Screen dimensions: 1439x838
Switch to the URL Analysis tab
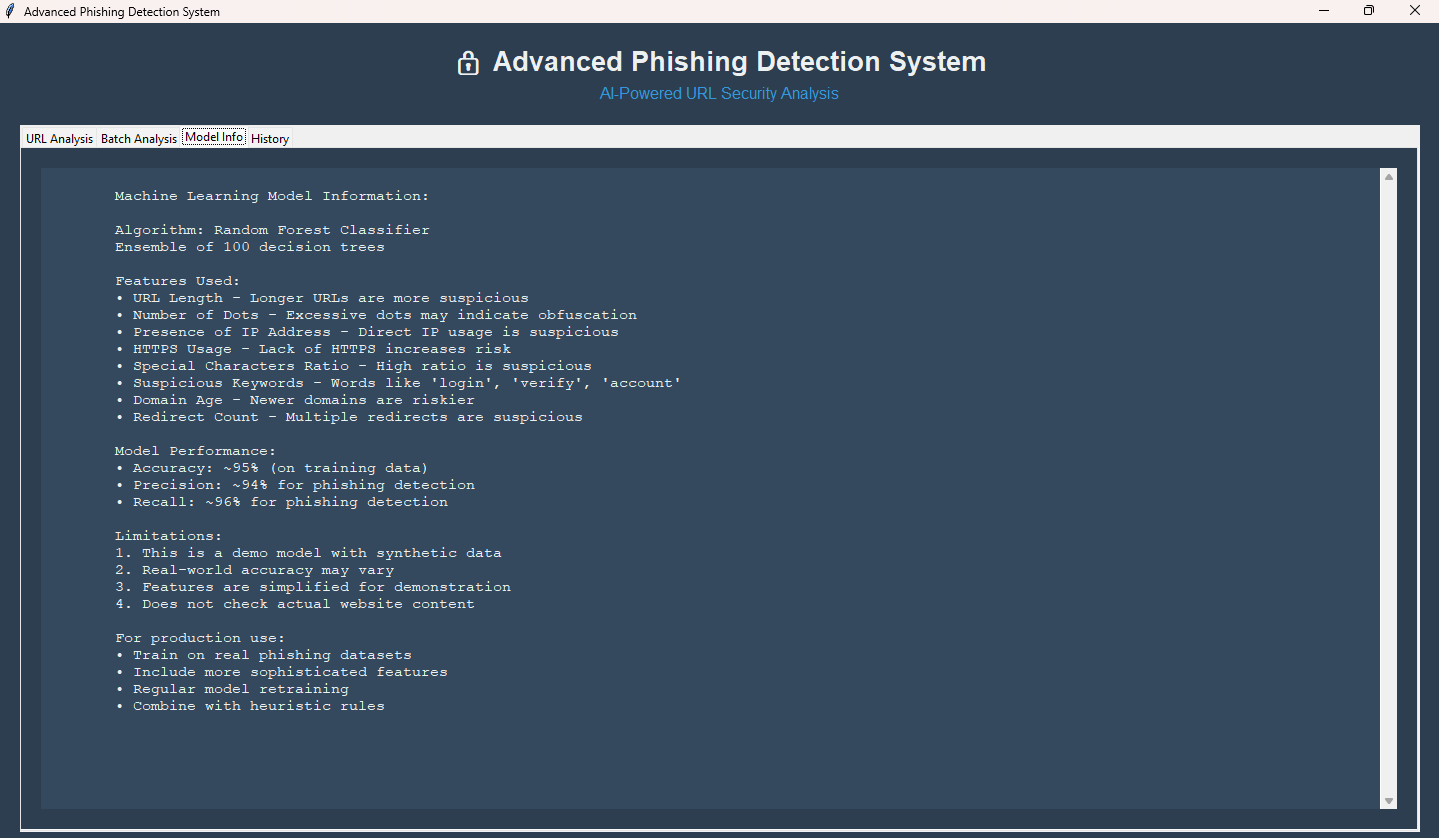point(59,138)
